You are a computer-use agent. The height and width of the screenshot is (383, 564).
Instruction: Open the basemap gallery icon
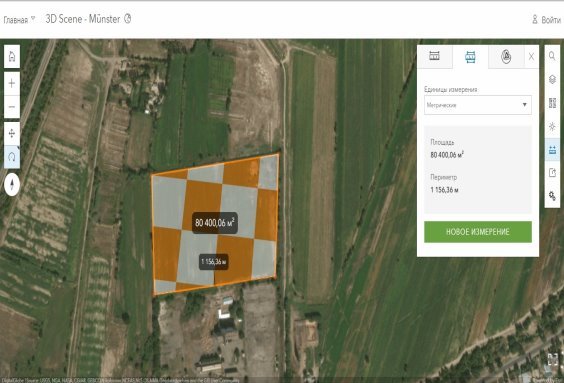tap(552, 103)
